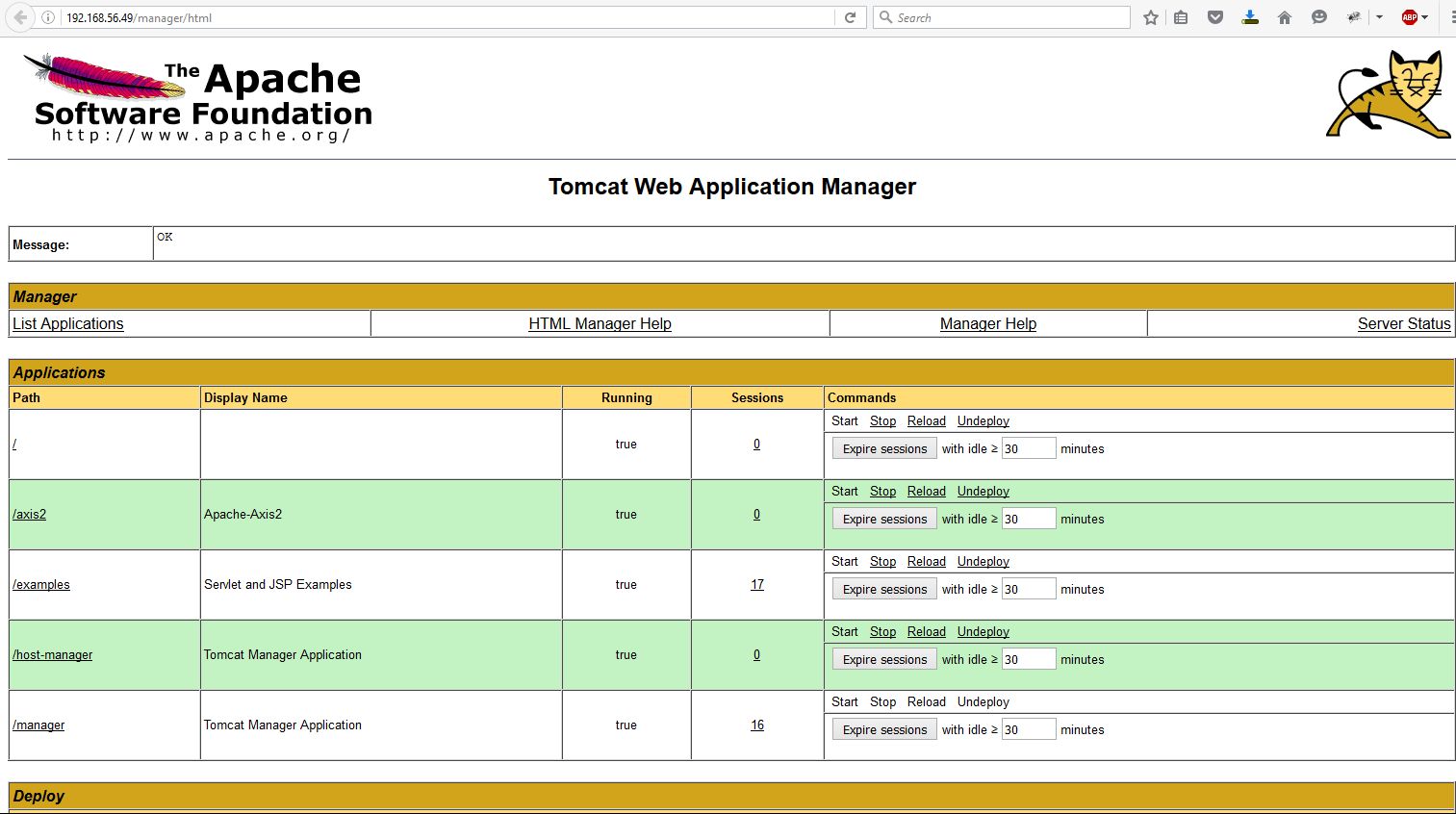This screenshot has width=1456, height=814.
Task: Undeploy the /examples application
Action: pyautogui.click(x=983, y=562)
